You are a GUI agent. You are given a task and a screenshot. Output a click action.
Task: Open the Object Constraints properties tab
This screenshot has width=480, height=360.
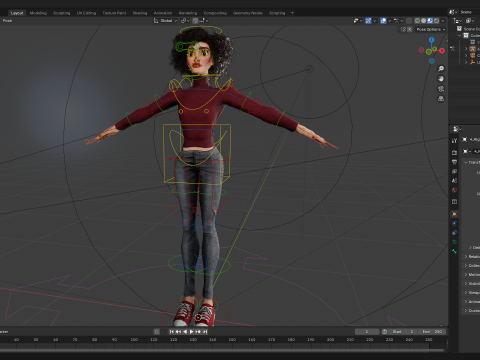(454, 233)
